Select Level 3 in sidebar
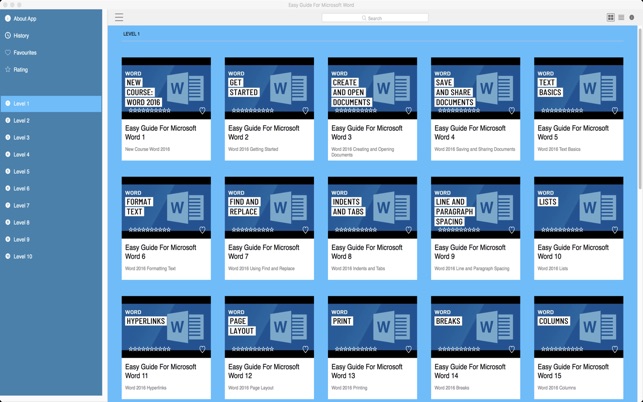This screenshot has width=643, height=402. point(51,138)
